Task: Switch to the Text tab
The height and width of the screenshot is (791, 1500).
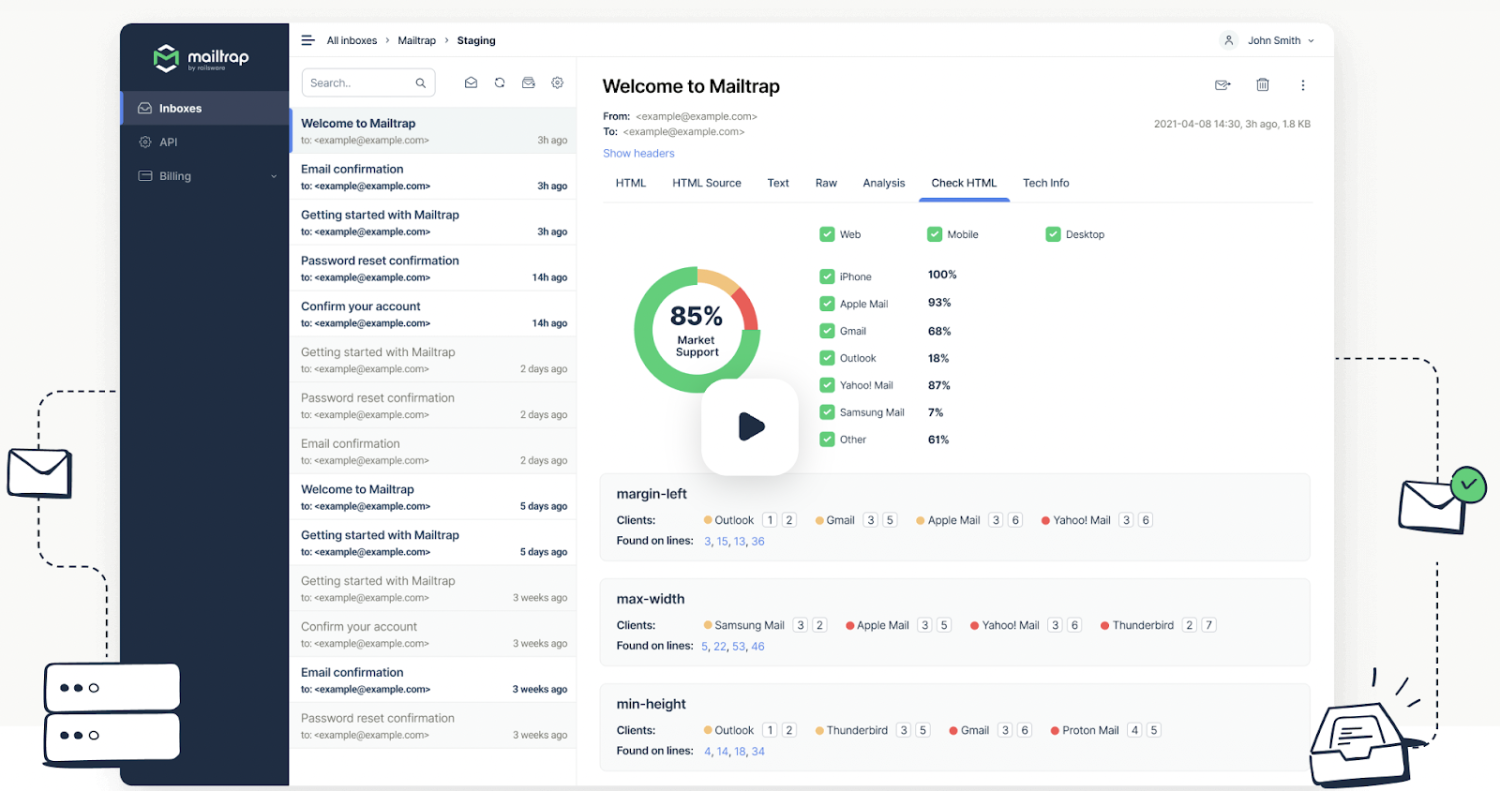Action: pos(778,183)
